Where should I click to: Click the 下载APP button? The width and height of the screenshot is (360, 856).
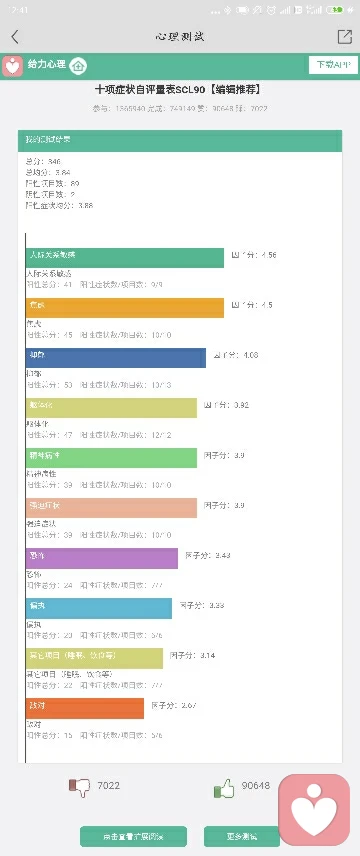pyautogui.click(x=329, y=65)
